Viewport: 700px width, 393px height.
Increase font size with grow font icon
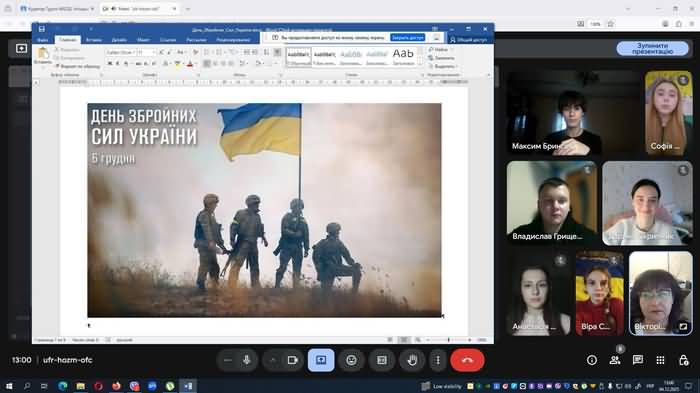162,52
